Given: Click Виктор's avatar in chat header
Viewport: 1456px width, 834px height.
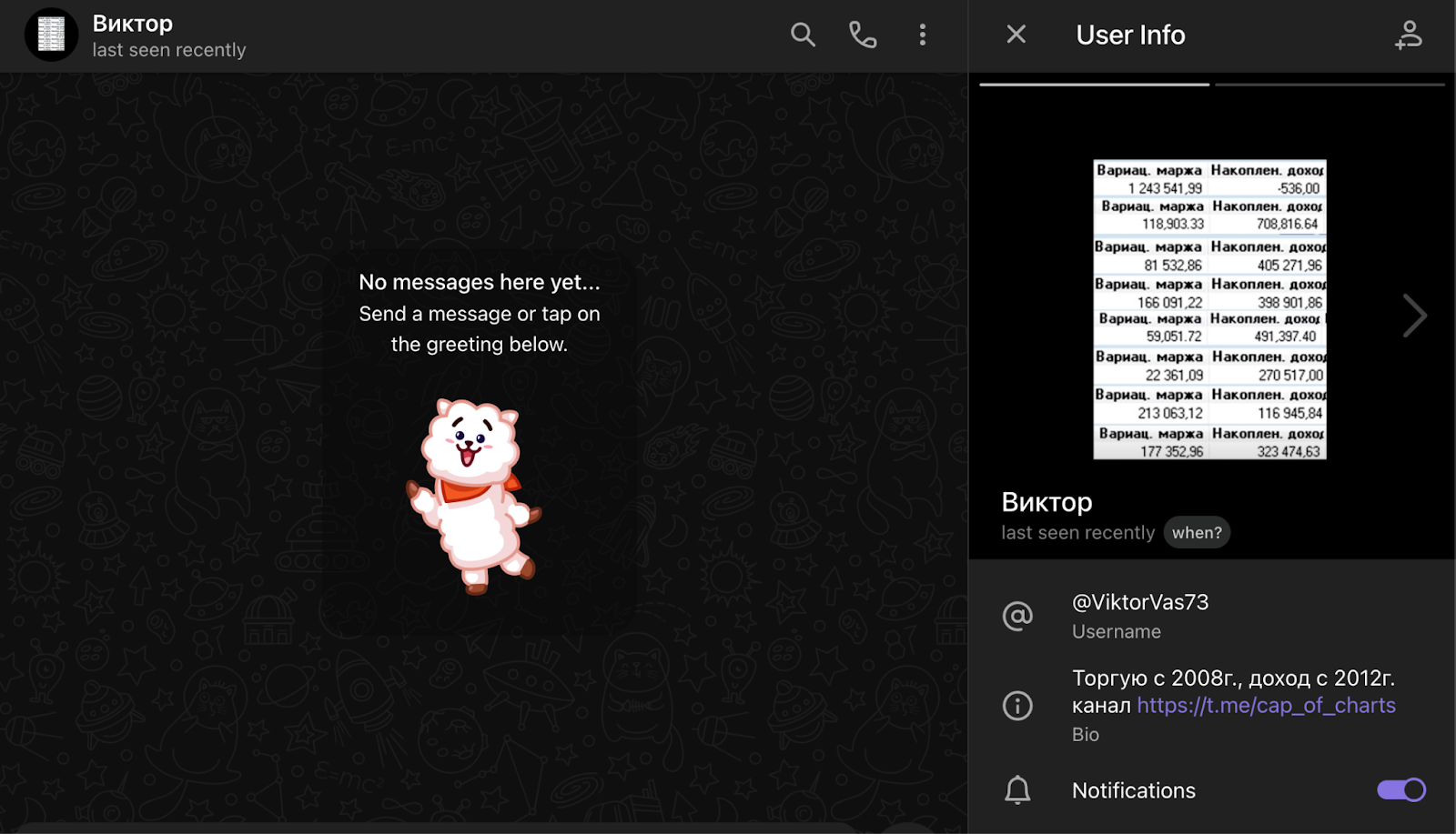Looking at the screenshot, I should pos(51,35).
